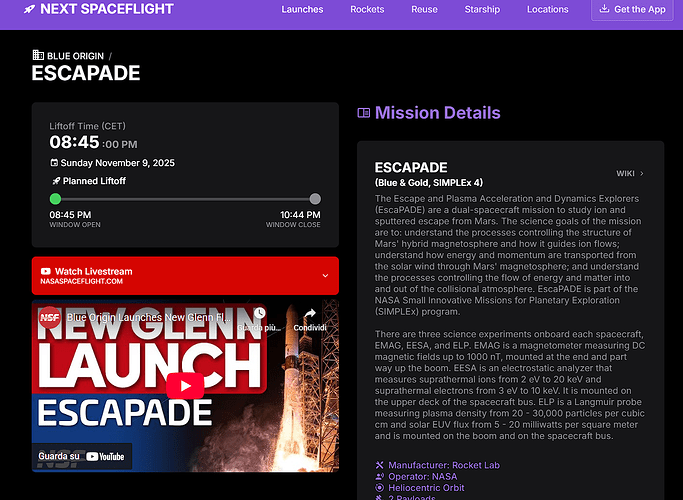Click the Heliocentric Orbit target icon

[380, 487]
